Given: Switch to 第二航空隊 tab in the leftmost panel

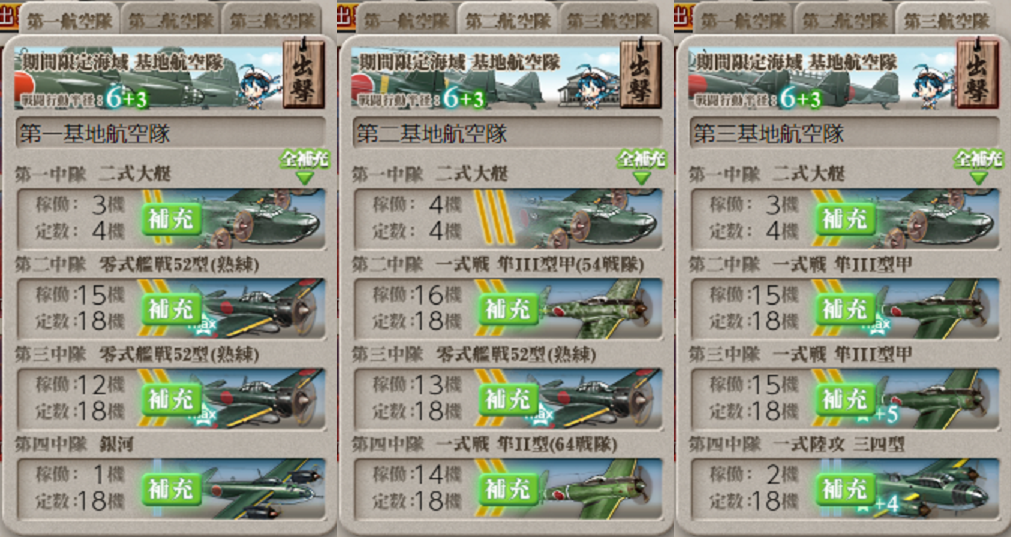Looking at the screenshot, I should (x=171, y=19).
